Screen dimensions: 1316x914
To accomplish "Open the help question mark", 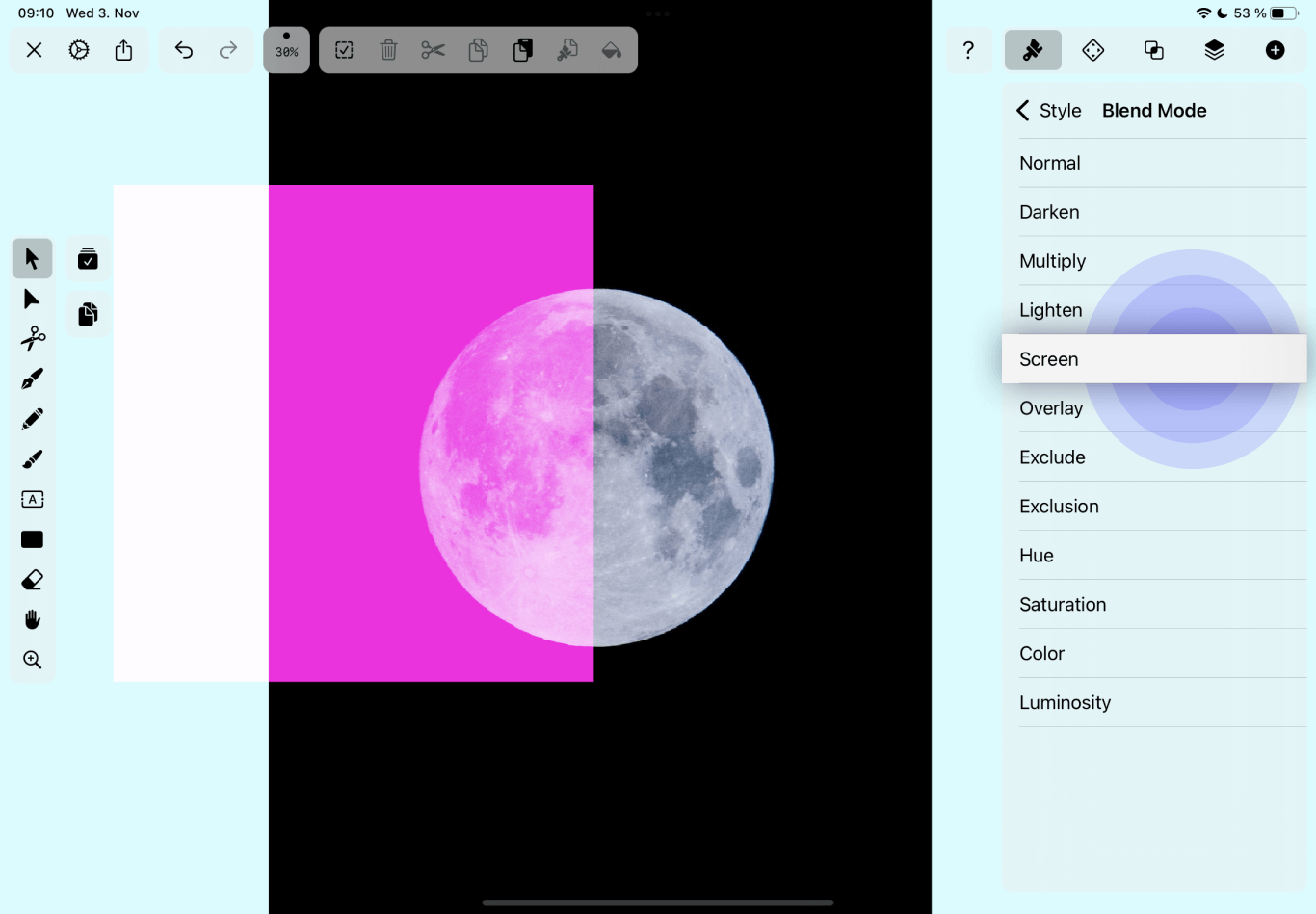I will [968, 50].
